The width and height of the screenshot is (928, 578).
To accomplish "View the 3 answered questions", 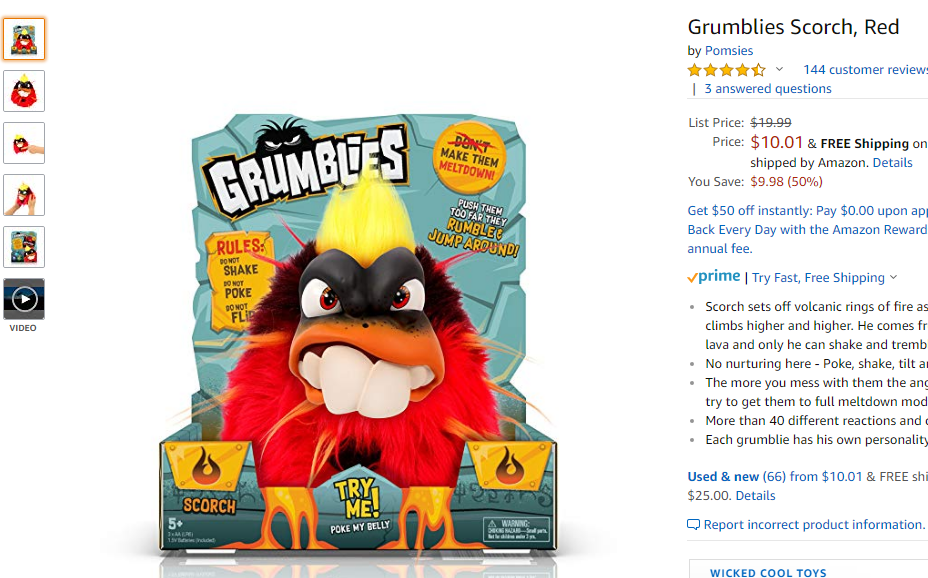I will [768, 89].
